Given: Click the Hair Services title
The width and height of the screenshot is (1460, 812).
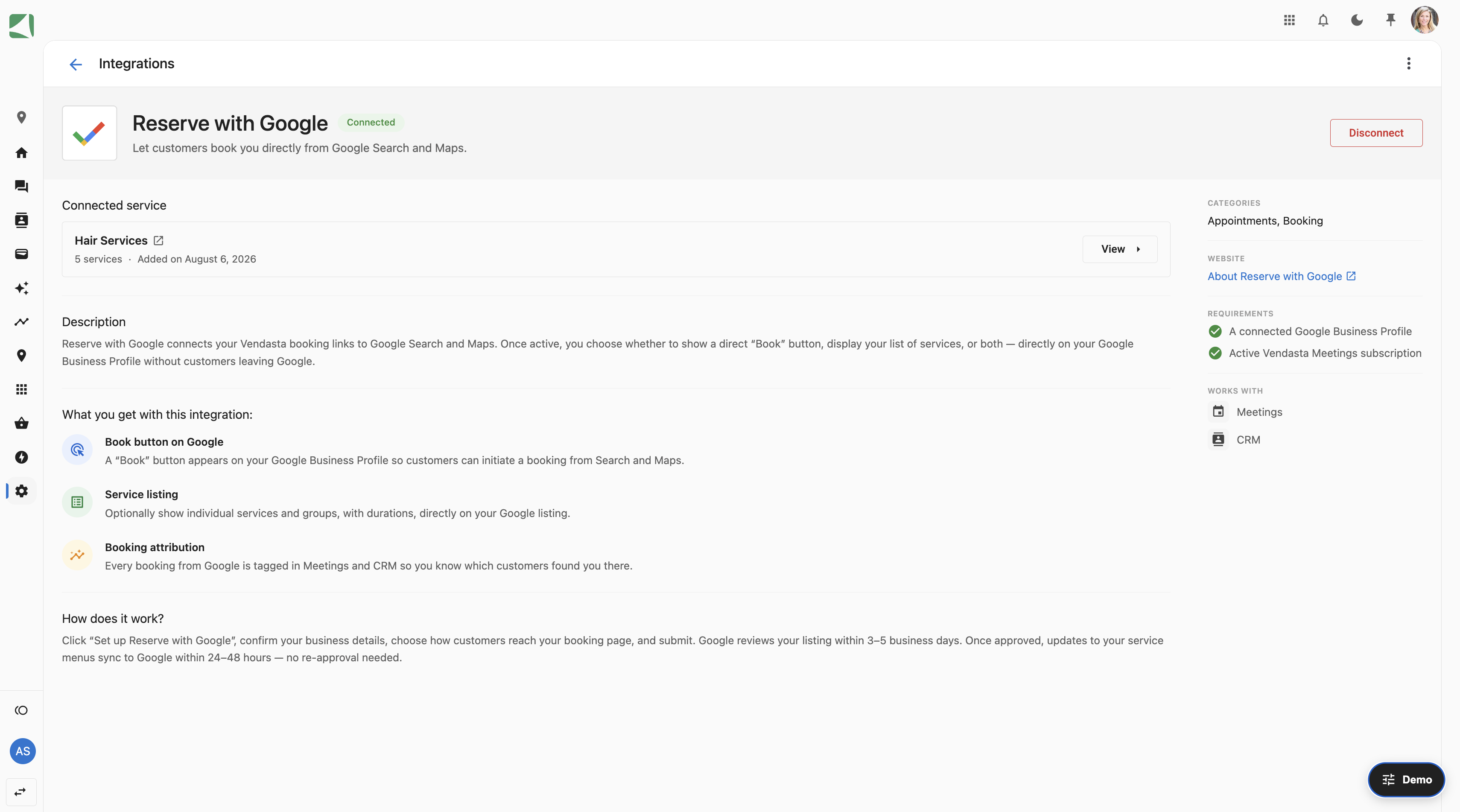Looking at the screenshot, I should [x=111, y=241].
